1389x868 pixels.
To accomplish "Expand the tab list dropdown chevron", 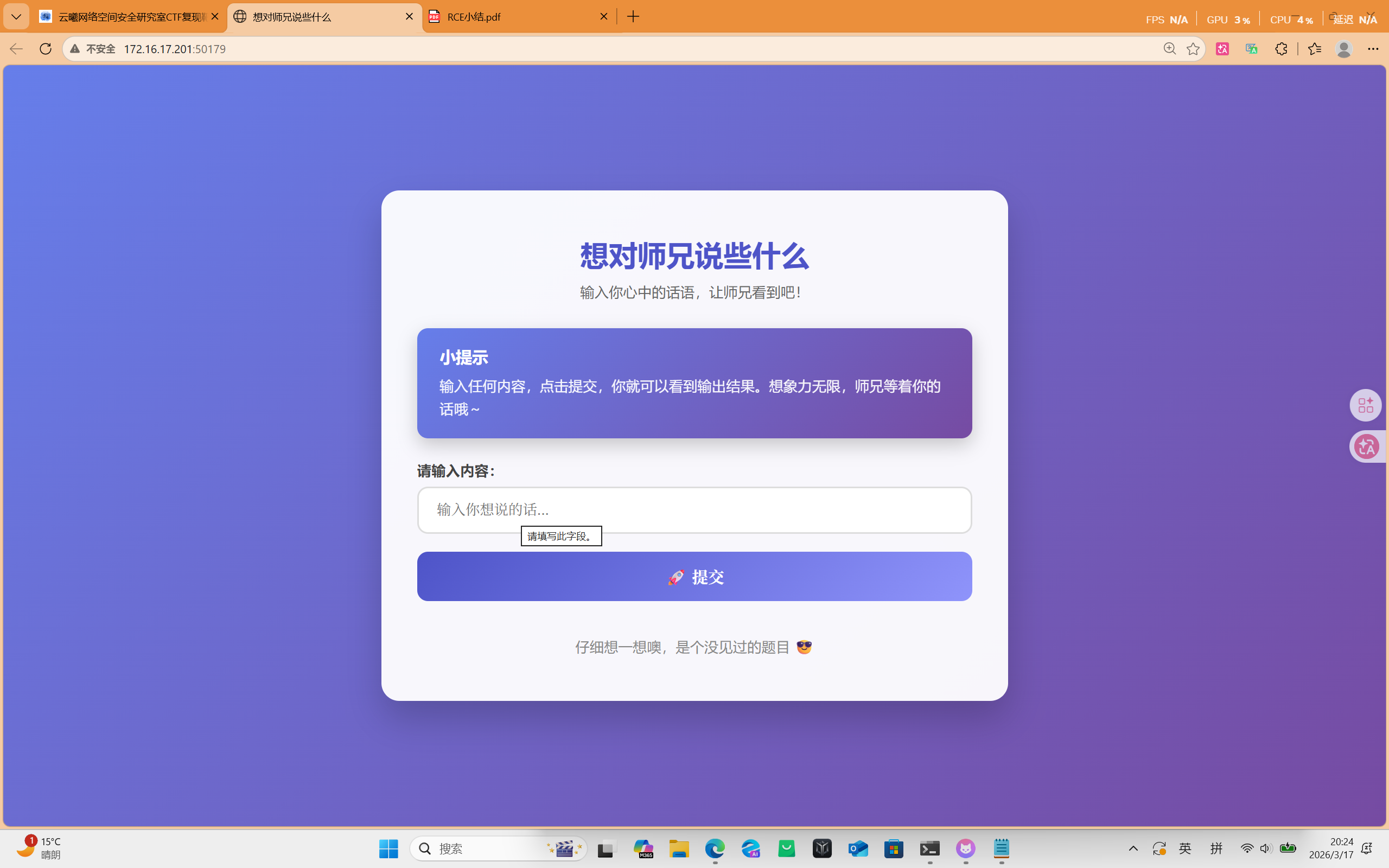I will click(x=16, y=17).
